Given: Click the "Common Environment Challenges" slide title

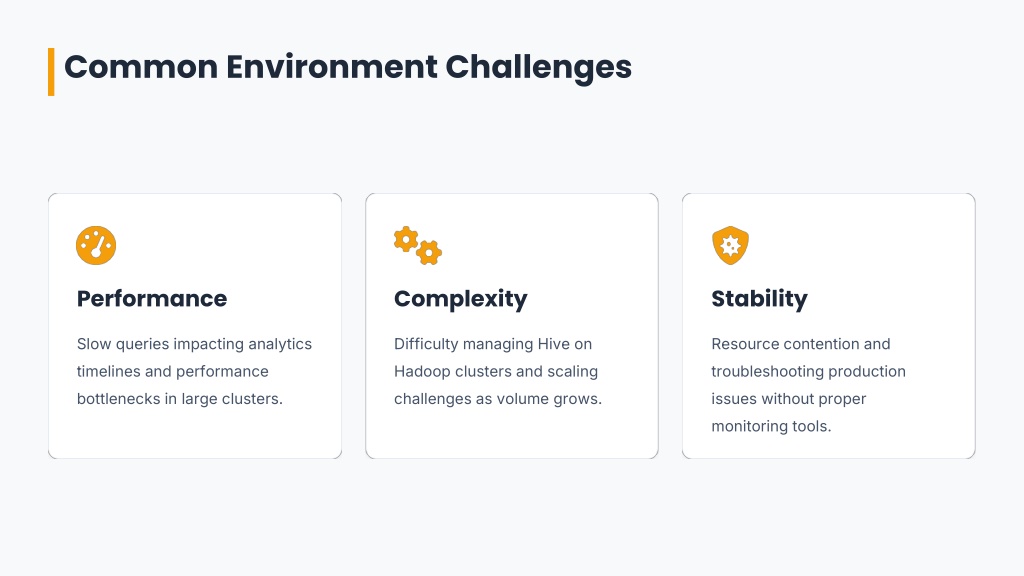Looking at the screenshot, I should tap(348, 67).
